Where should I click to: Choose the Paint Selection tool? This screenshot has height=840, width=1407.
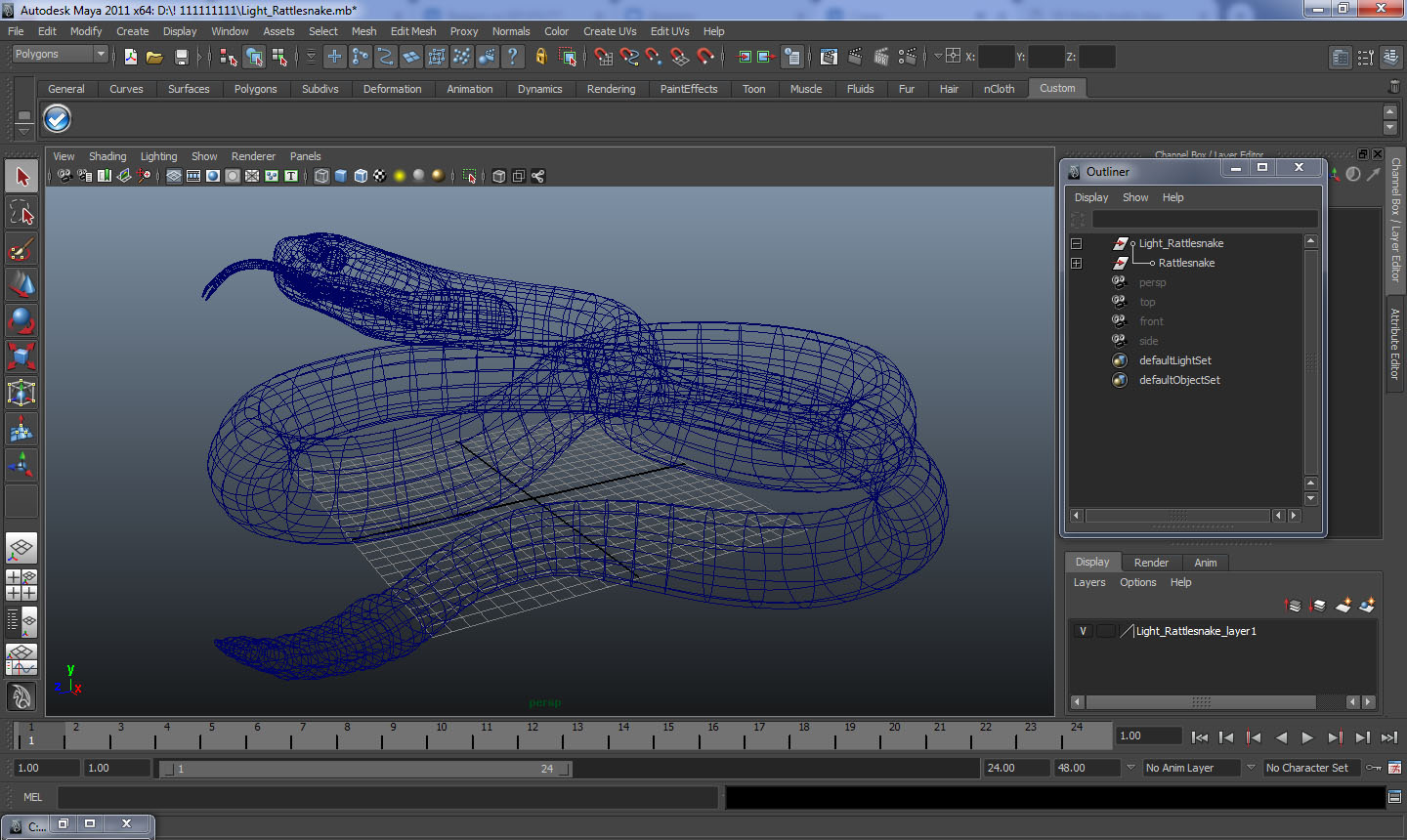point(21,249)
